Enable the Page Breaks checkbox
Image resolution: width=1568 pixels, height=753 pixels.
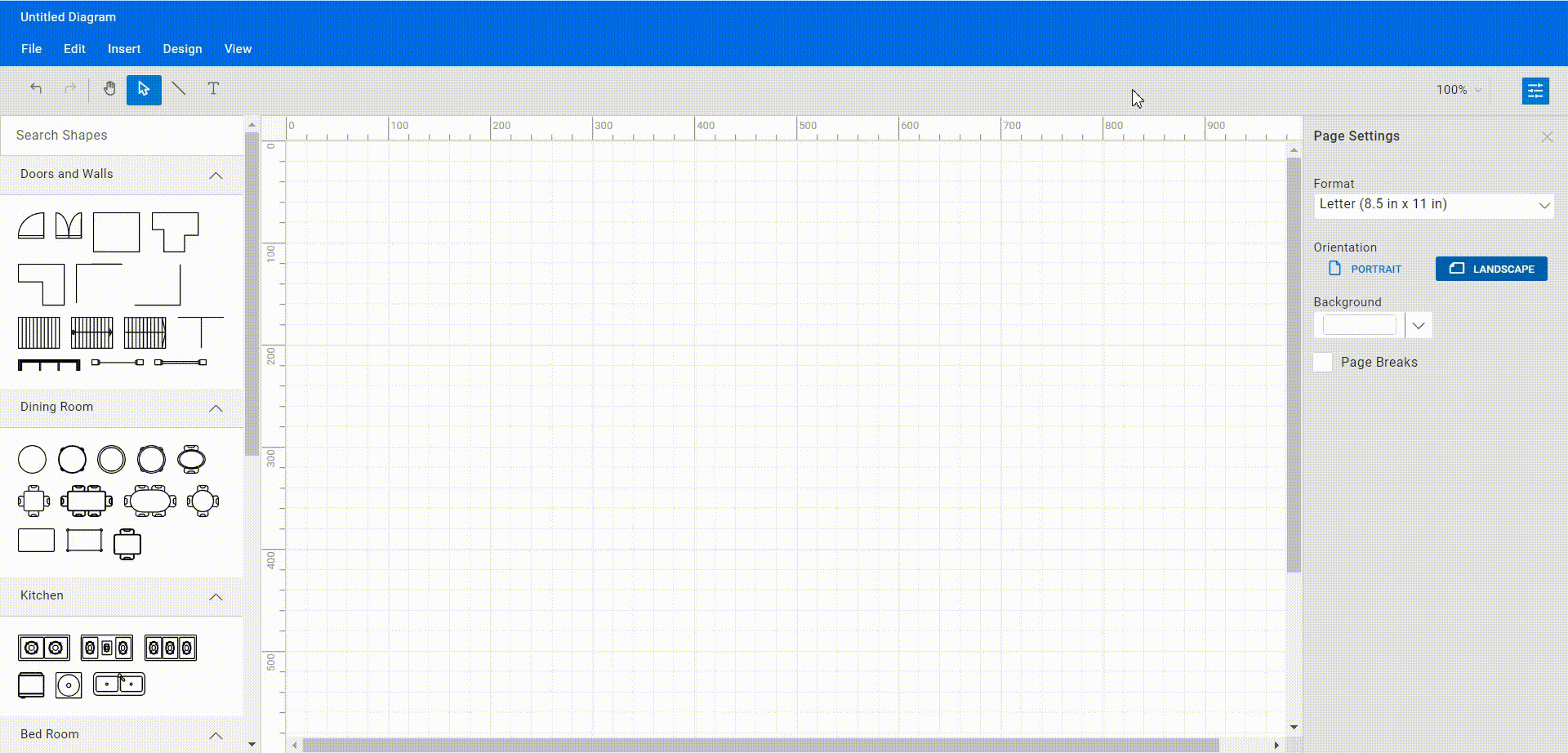click(1323, 363)
